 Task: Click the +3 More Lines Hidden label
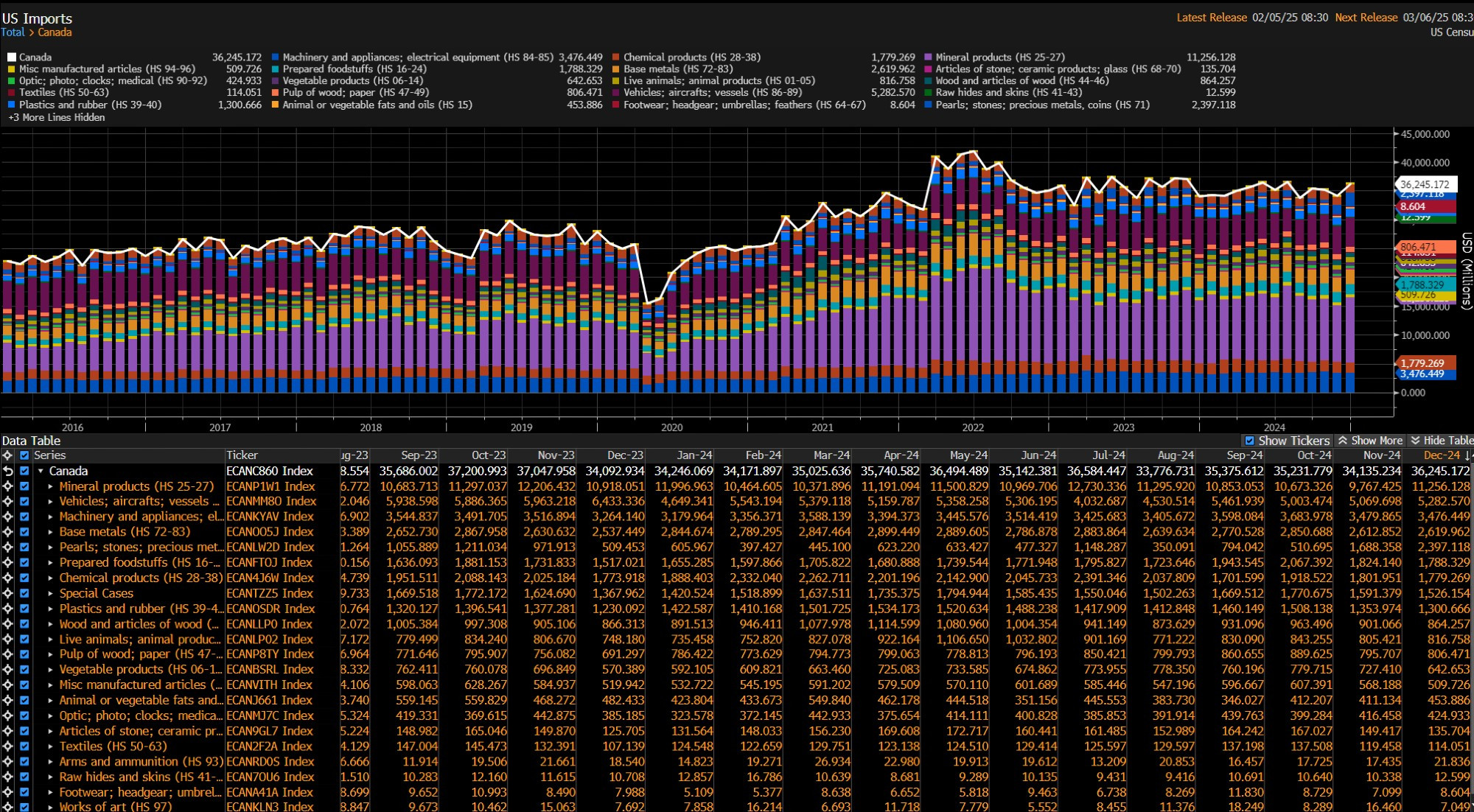(57, 117)
